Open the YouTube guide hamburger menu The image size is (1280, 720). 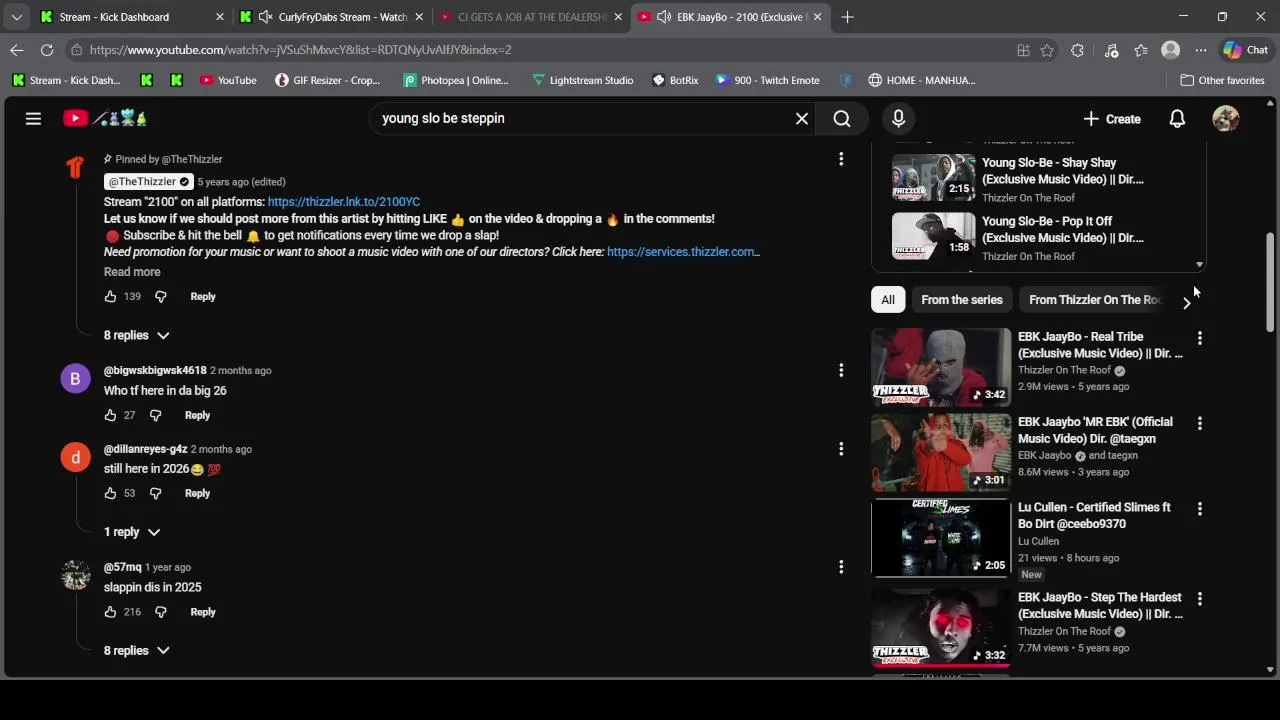click(x=33, y=118)
